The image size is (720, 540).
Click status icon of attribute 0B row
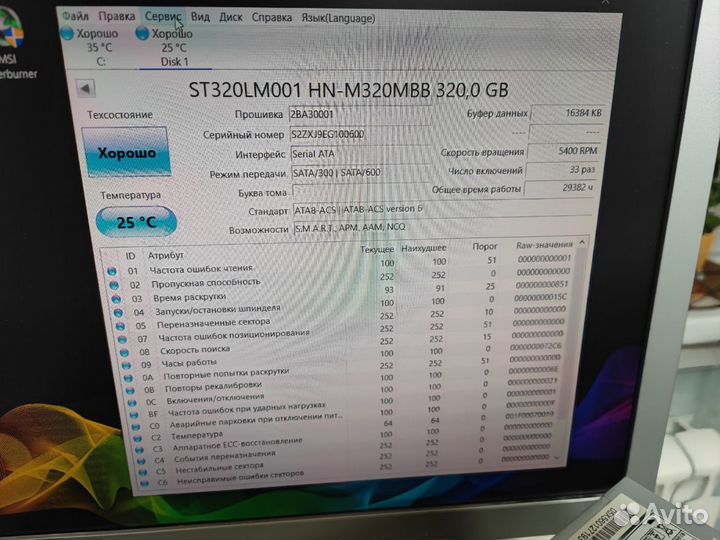(130, 391)
